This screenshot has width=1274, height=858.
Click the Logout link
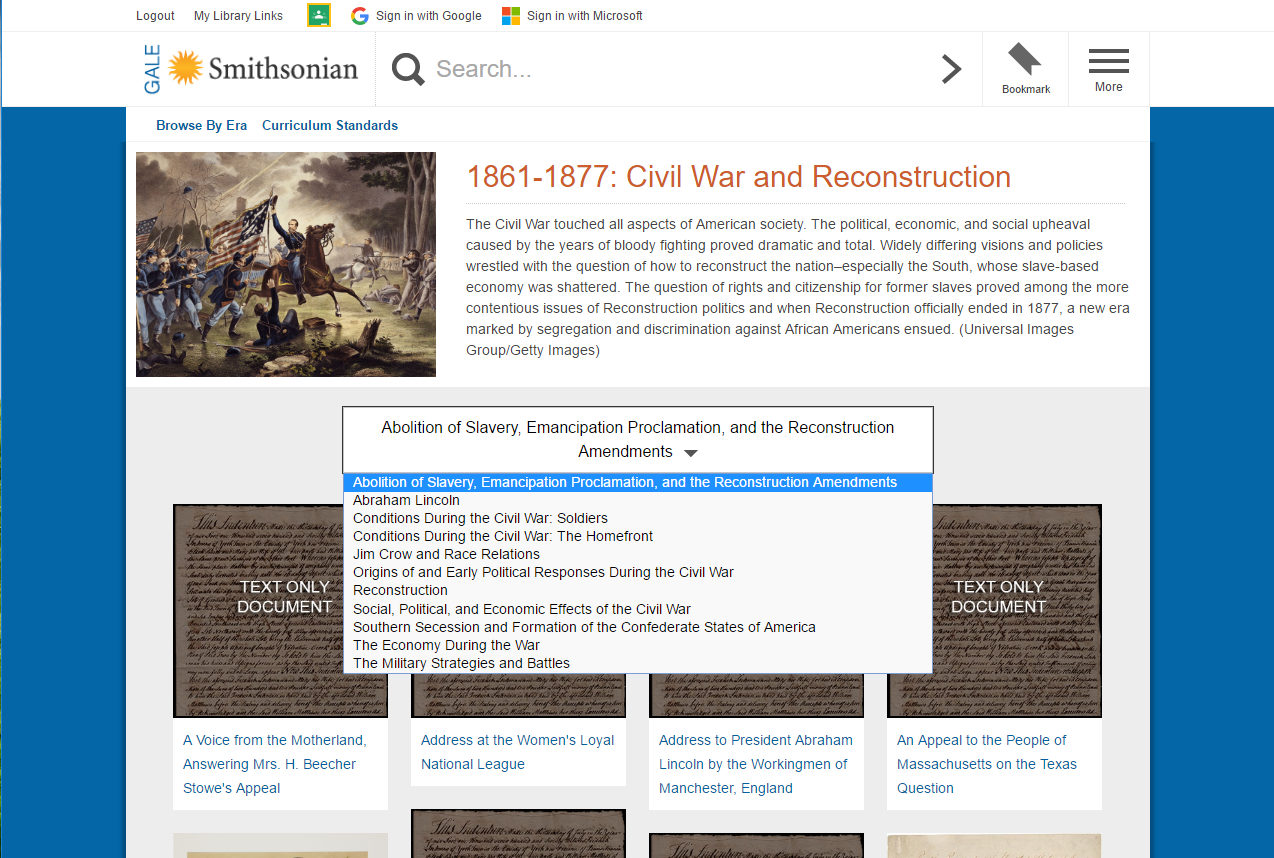click(155, 16)
